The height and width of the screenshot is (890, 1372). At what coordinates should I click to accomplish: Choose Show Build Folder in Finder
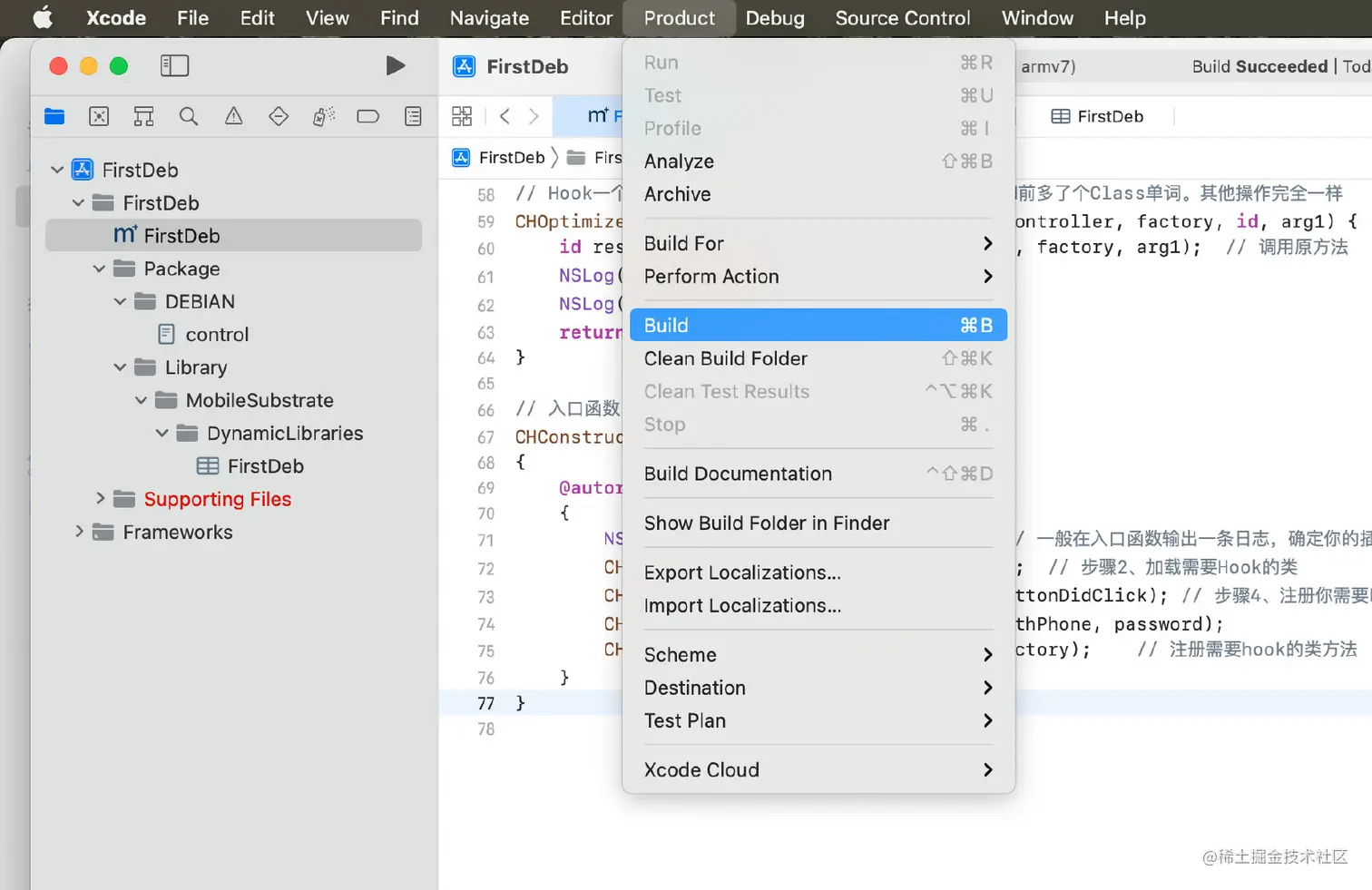point(818,523)
